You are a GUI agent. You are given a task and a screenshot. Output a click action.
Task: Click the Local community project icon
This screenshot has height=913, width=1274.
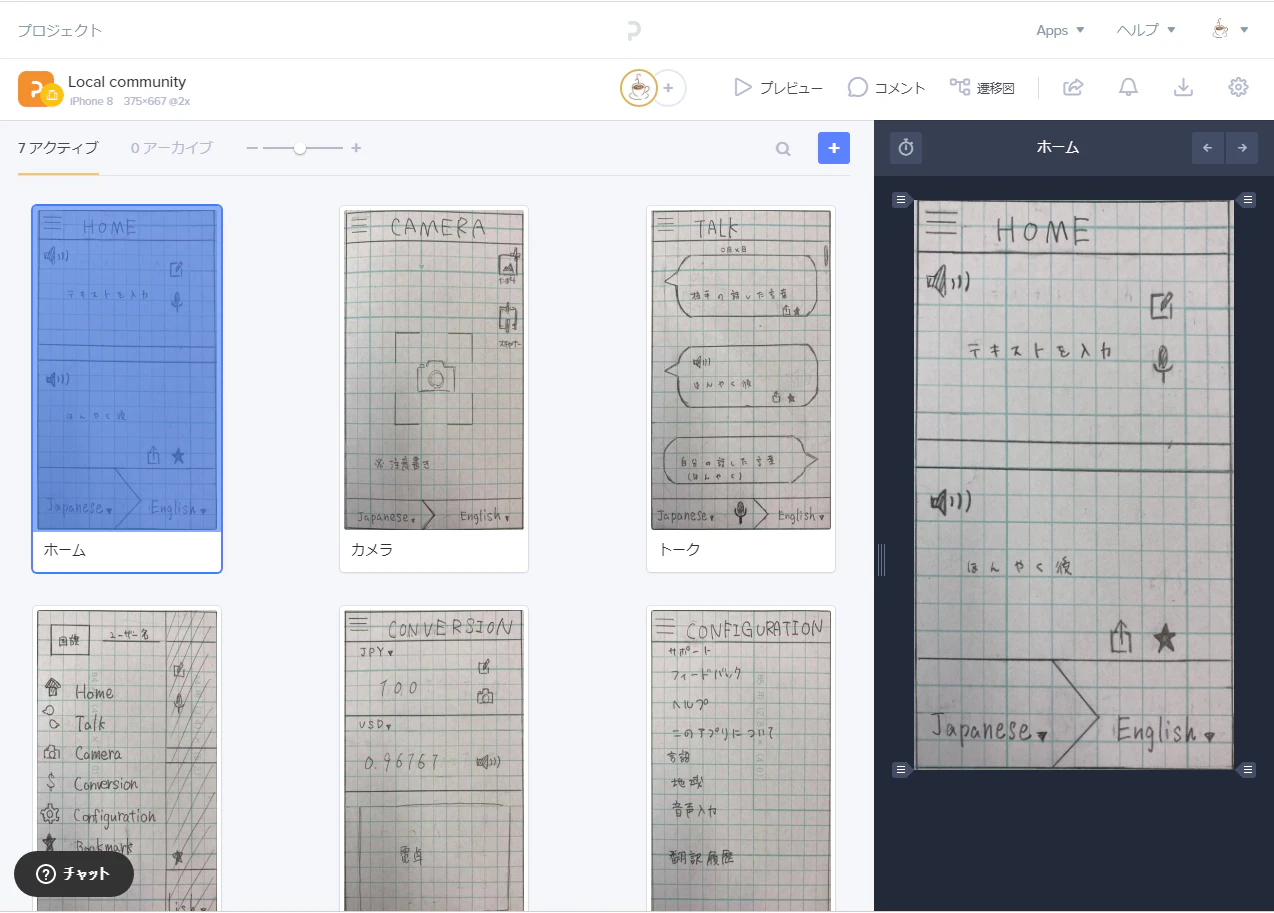(x=40, y=89)
